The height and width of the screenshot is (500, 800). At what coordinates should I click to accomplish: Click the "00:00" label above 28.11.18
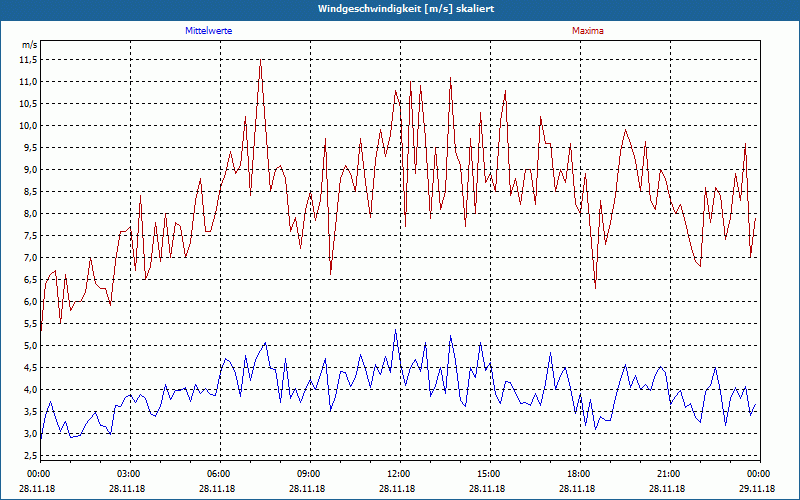point(37,474)
